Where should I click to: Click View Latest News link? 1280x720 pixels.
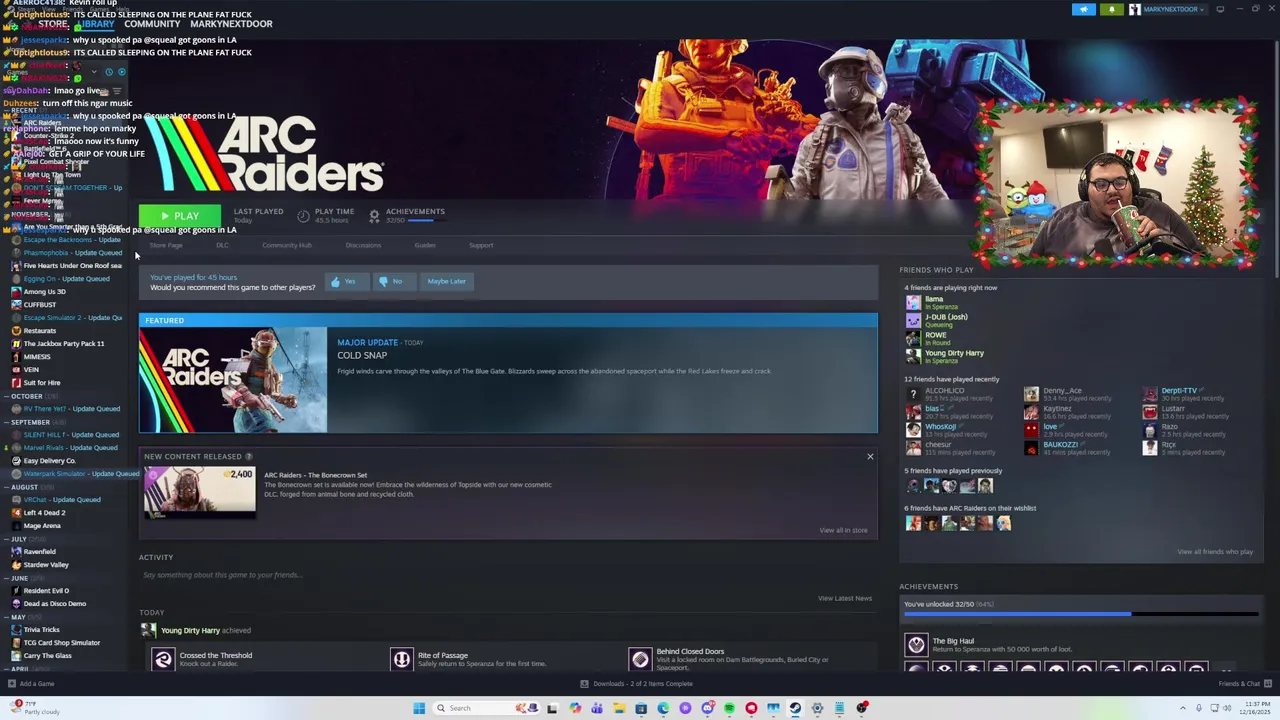pos(845,598)
